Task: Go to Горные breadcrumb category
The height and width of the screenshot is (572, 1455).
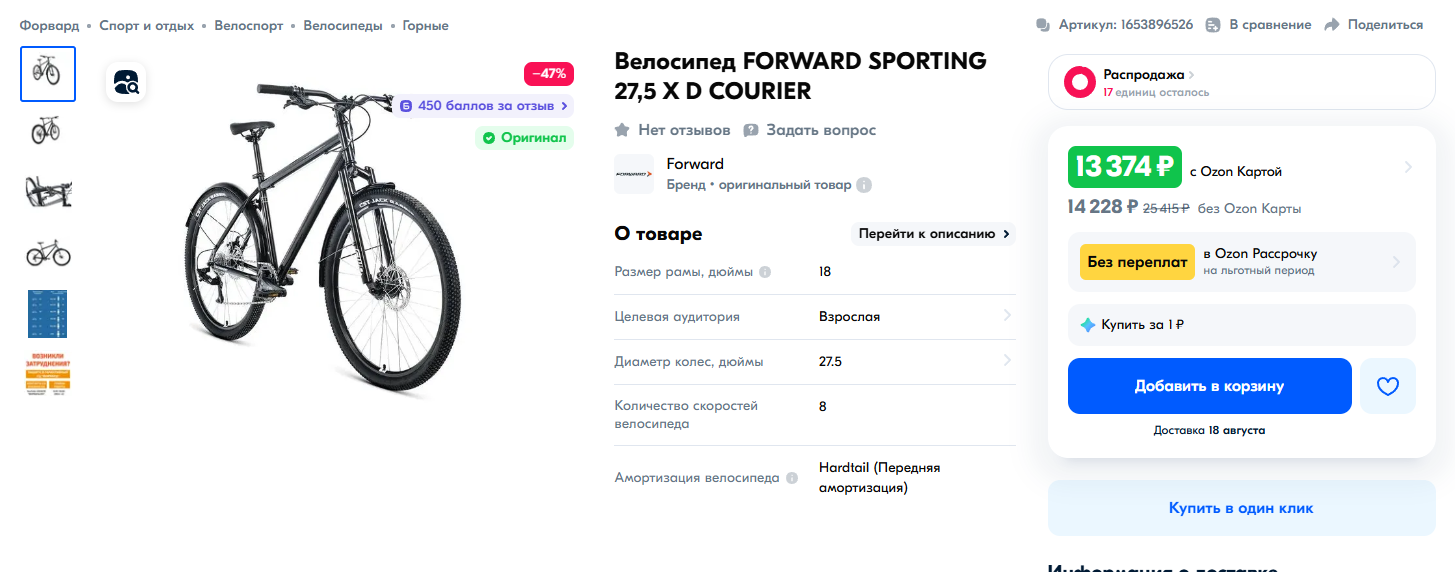Action: [x=425, y=25]
